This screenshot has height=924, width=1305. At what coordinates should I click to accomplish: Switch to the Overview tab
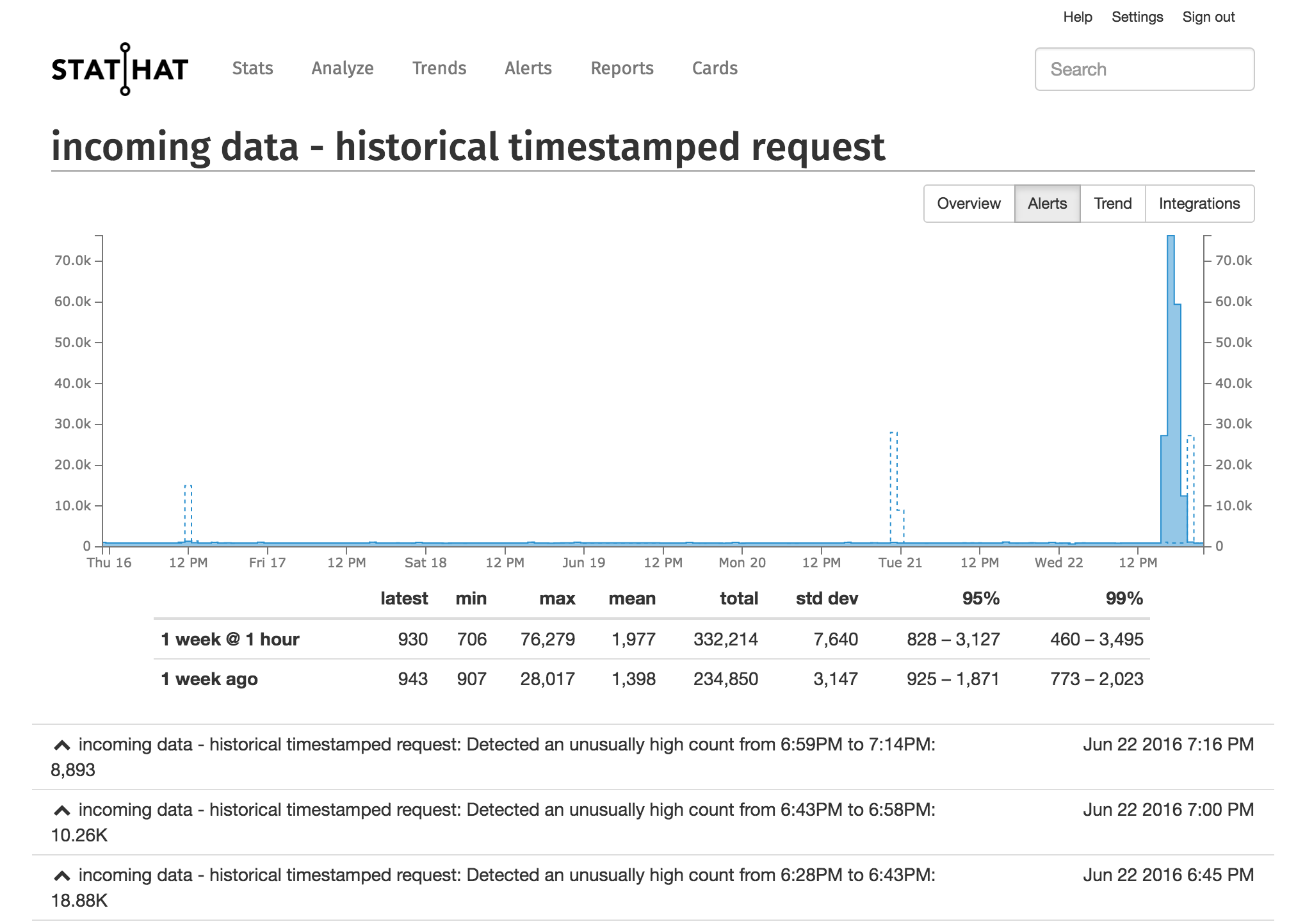968,204
